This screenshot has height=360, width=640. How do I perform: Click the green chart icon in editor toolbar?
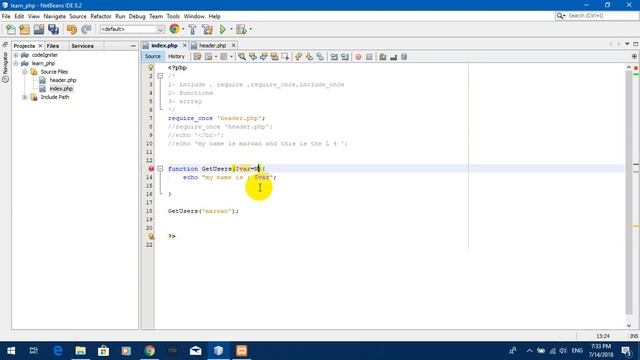tap(382, 57)
